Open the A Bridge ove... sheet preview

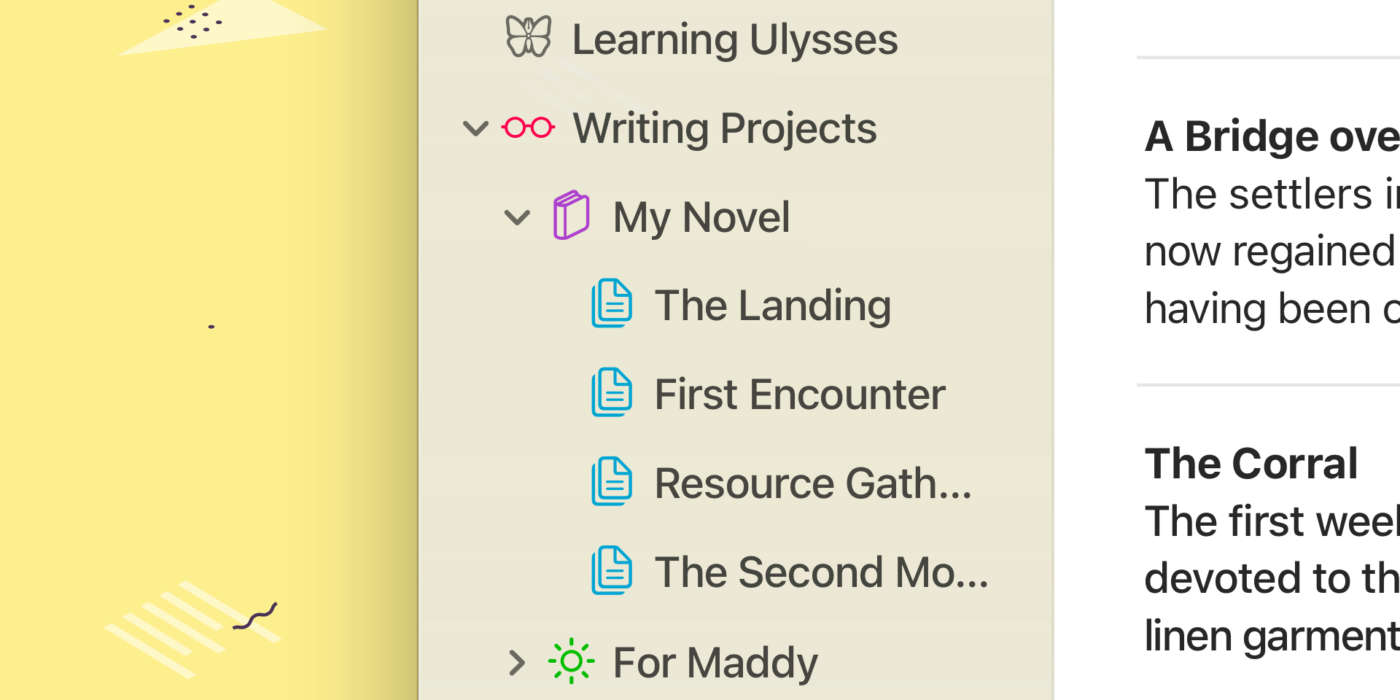tap(1270, 220)
